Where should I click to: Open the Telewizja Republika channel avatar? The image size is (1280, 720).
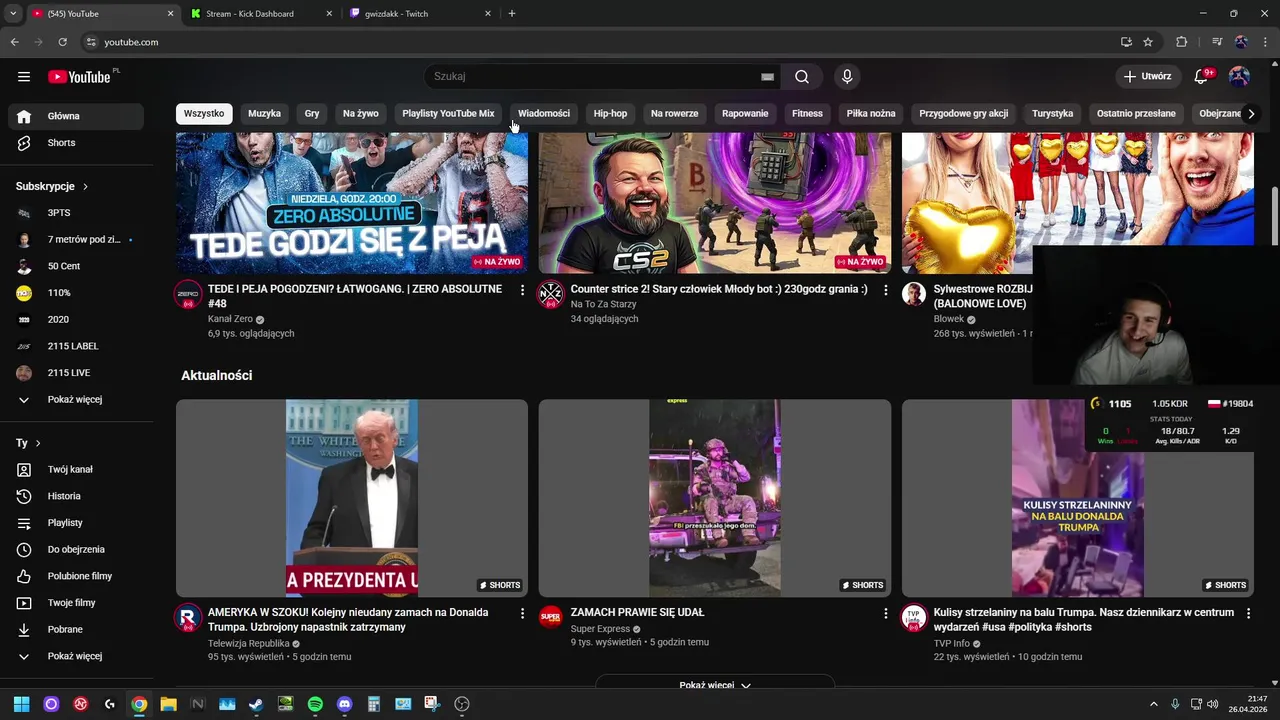[x=188, y=618]
